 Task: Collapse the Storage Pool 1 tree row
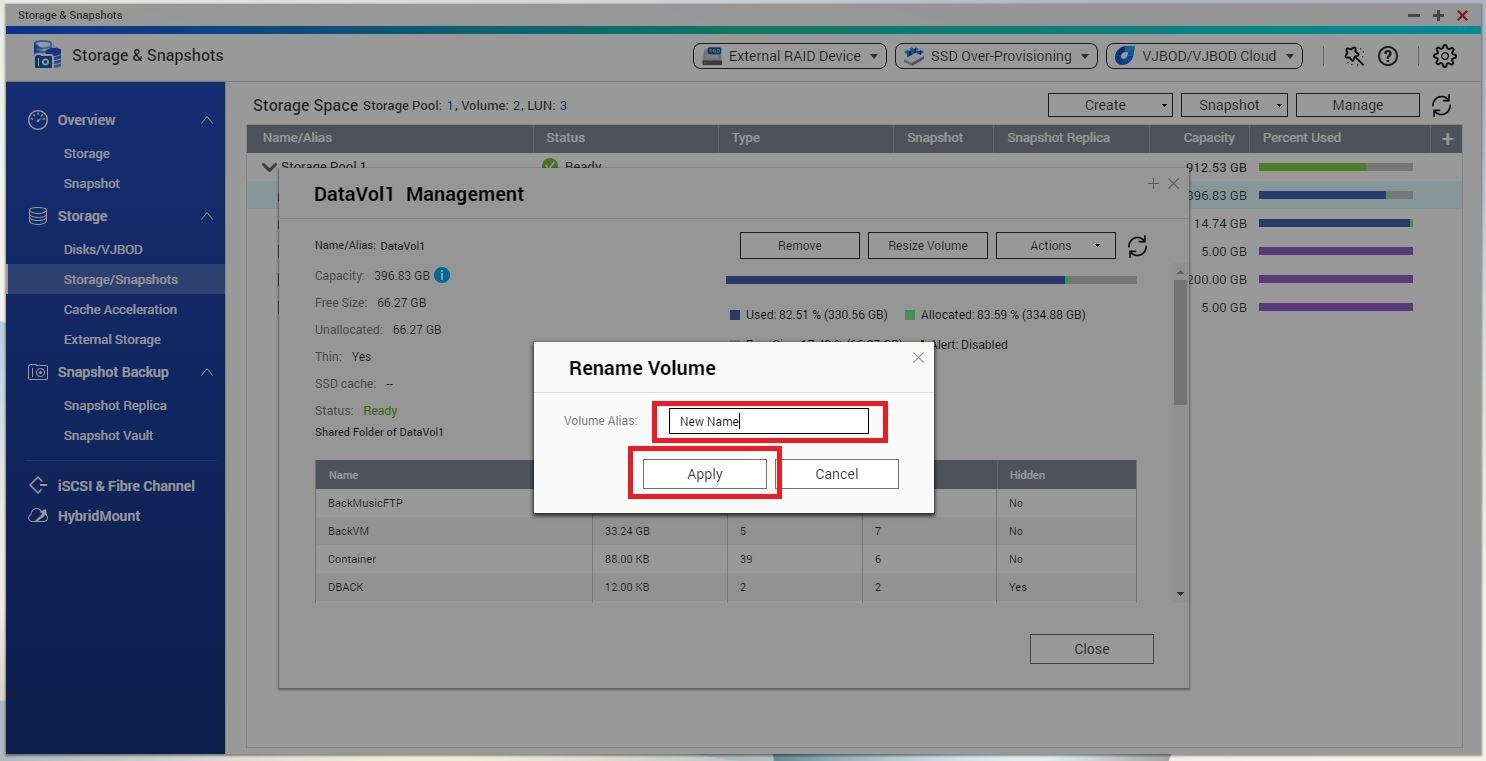pos(269,166)
